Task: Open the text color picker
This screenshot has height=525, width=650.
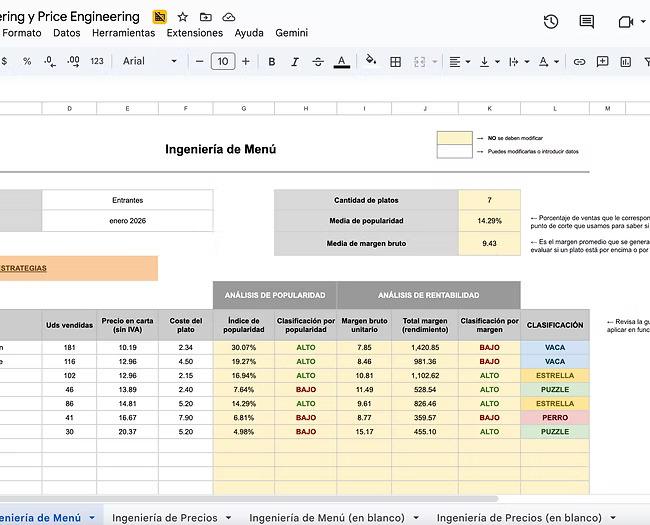Action: click(x=342, y=61)
